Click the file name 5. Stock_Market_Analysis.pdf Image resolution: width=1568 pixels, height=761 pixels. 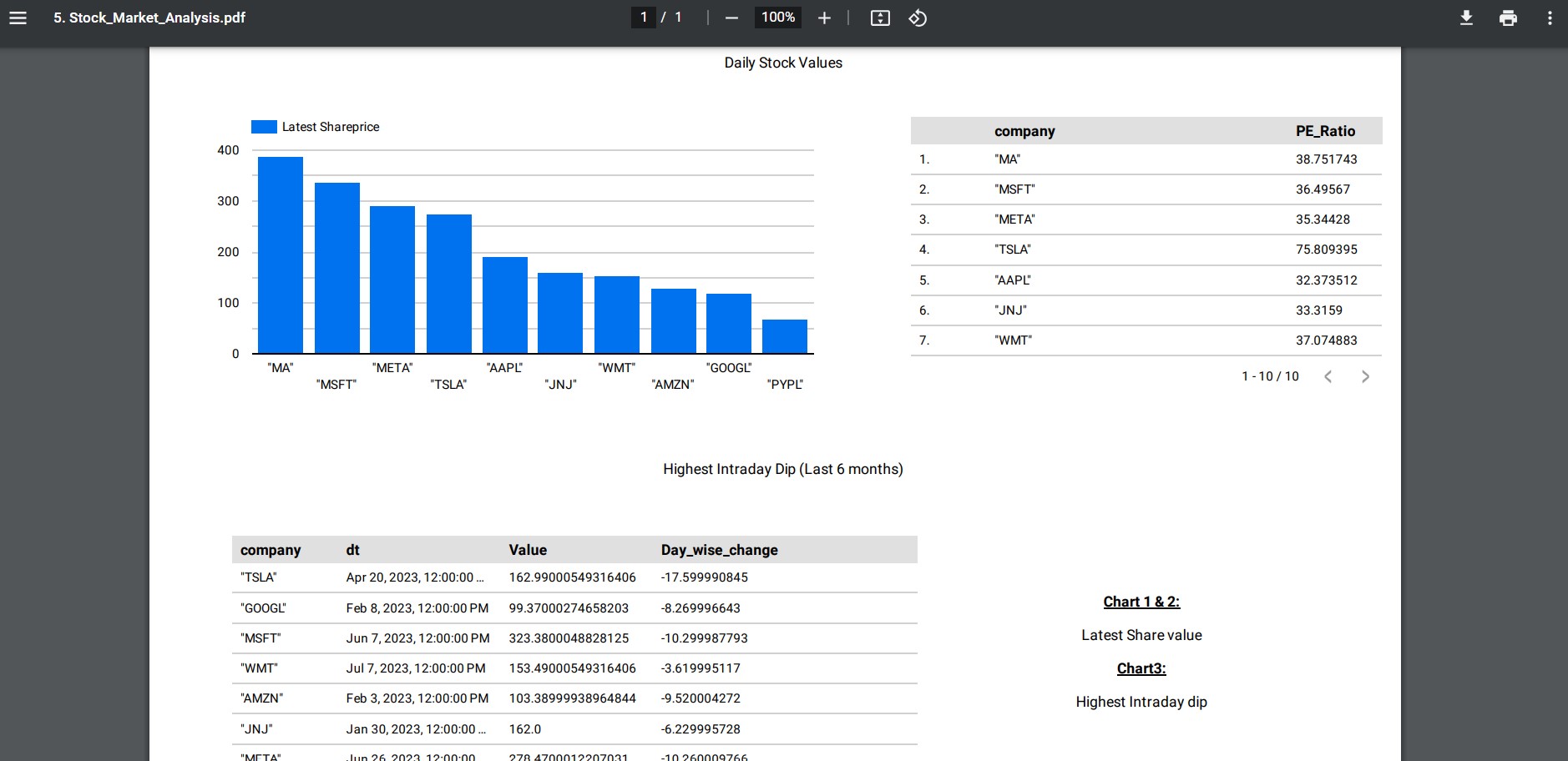click(149, 18)
